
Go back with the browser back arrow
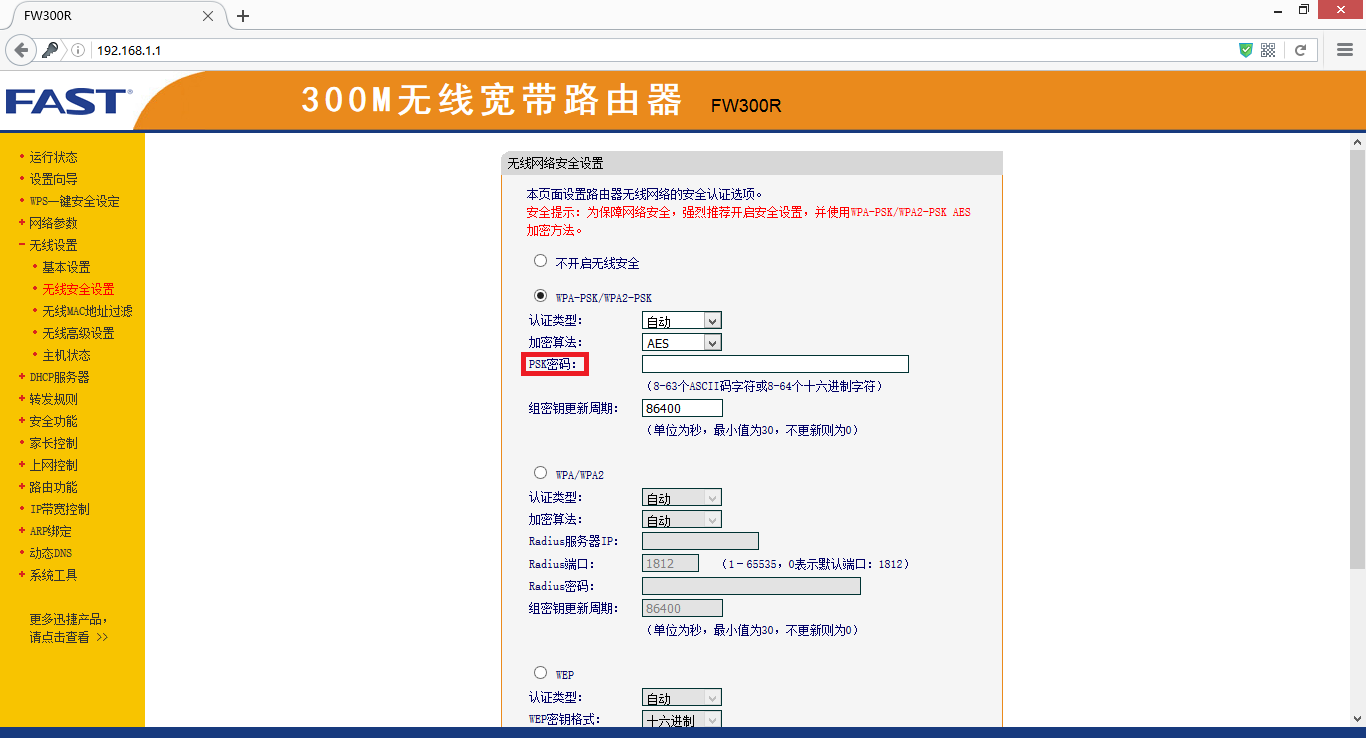21,50
